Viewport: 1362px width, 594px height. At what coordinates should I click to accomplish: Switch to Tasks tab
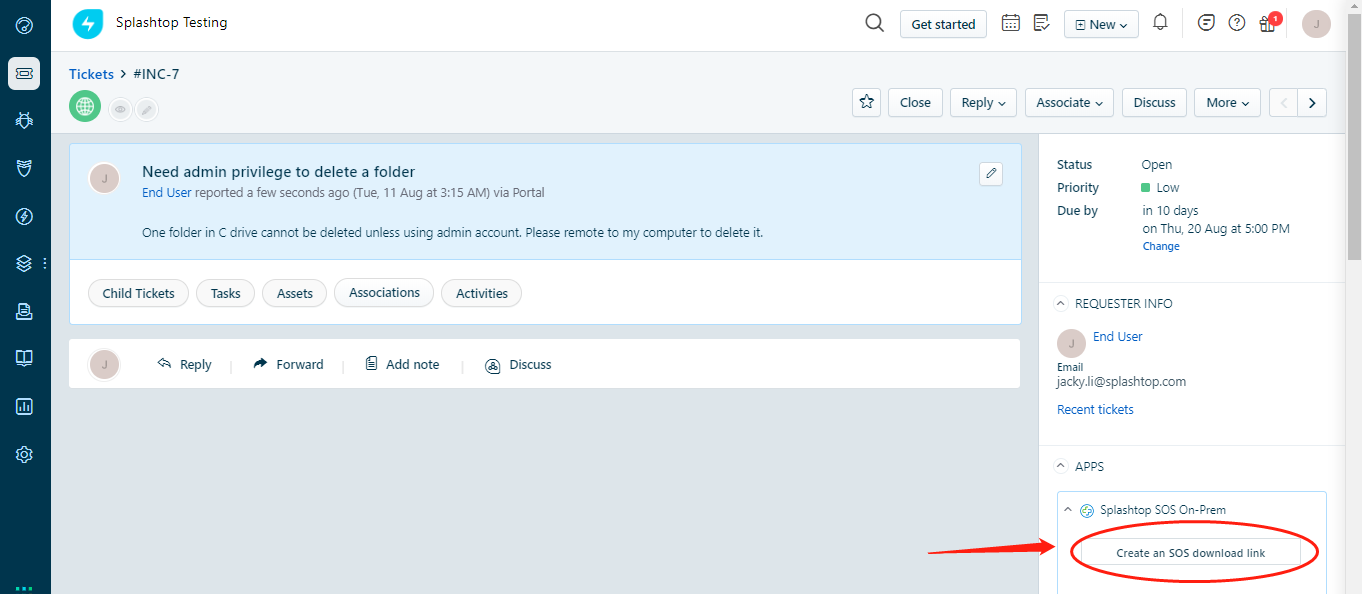coord(225,293)
